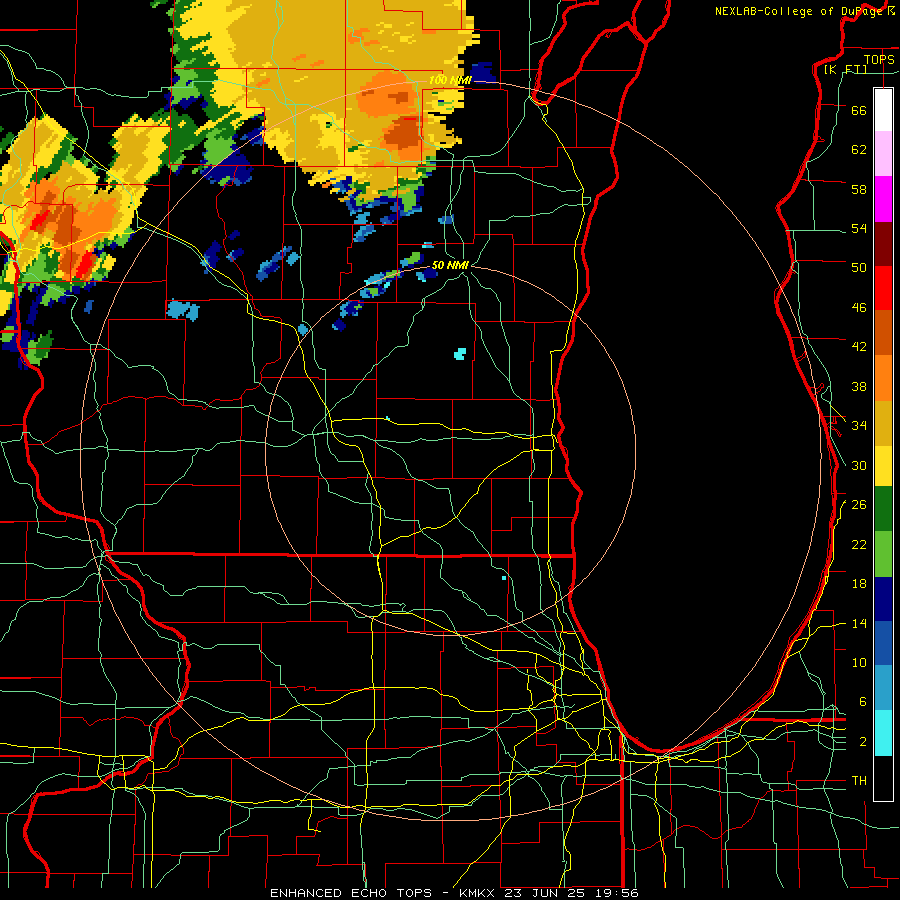Click the legend value "26"
Screen dimensions: 900x900
[859, 505]
